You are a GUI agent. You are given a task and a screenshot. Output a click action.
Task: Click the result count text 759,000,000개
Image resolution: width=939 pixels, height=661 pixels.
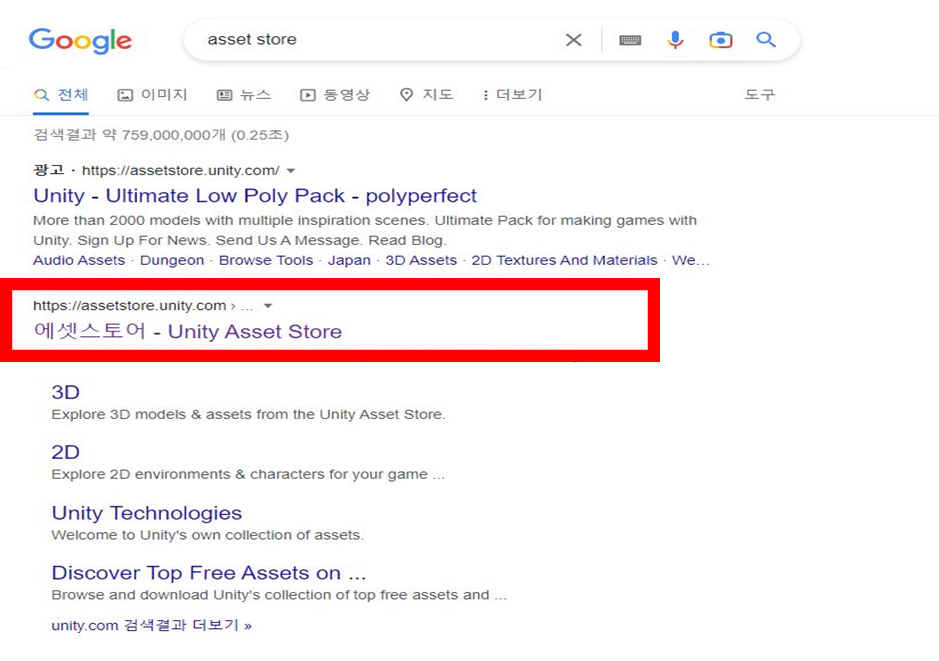click(x=174, y=135)
